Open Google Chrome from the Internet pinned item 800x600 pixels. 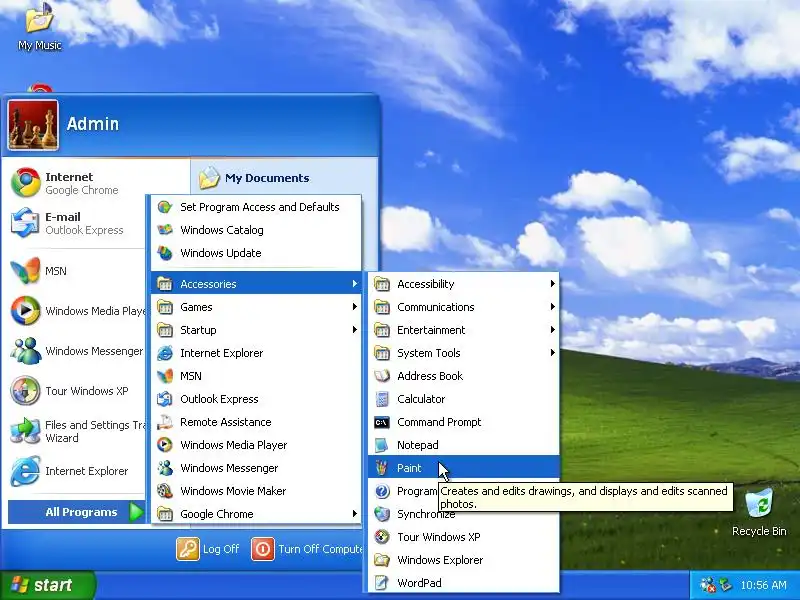click(77, 183)
